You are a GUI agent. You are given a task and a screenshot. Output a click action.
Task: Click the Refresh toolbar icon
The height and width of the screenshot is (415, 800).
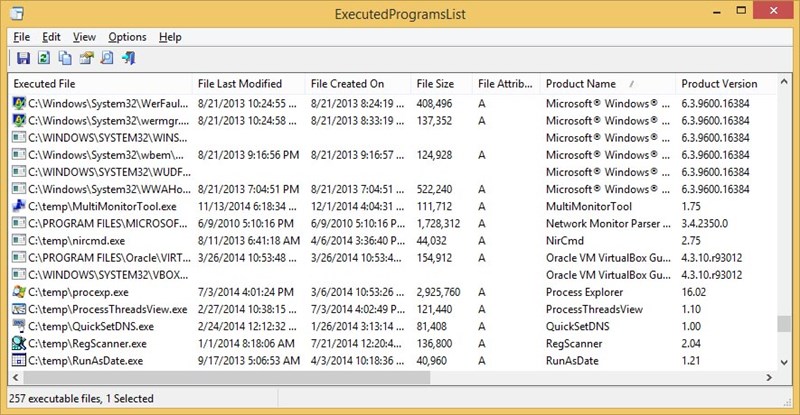[x=44, y=58]
